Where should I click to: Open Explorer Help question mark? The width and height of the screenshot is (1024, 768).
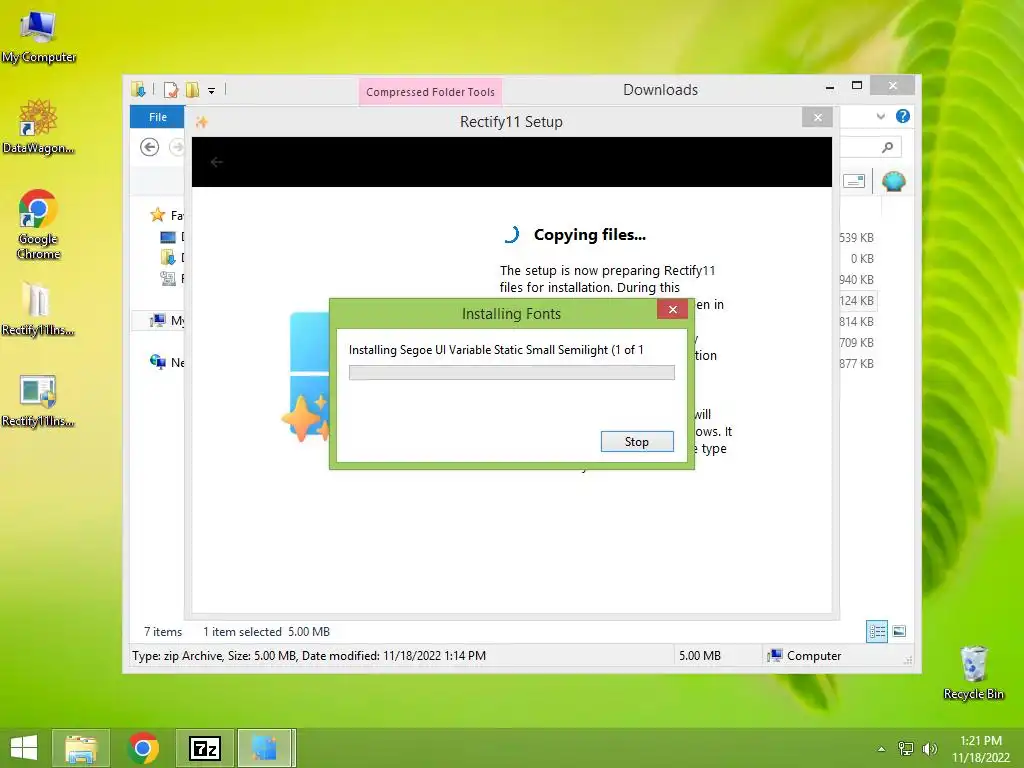pyautogui.click(x=903, y=116)
